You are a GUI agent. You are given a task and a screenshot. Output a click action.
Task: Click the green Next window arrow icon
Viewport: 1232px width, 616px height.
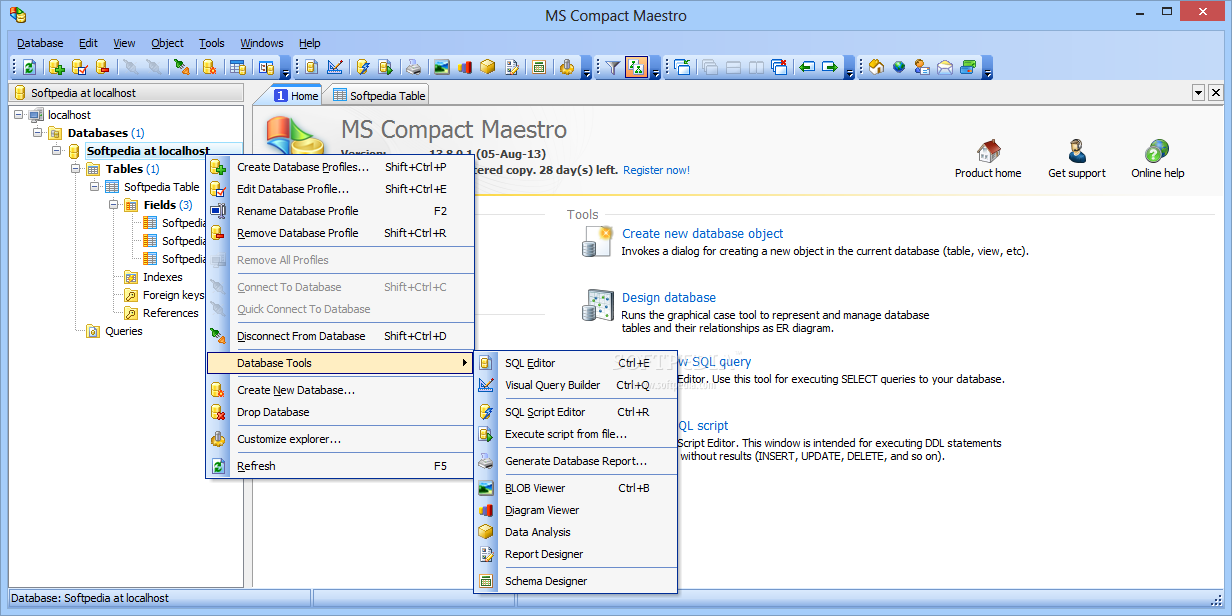(830, 67)
